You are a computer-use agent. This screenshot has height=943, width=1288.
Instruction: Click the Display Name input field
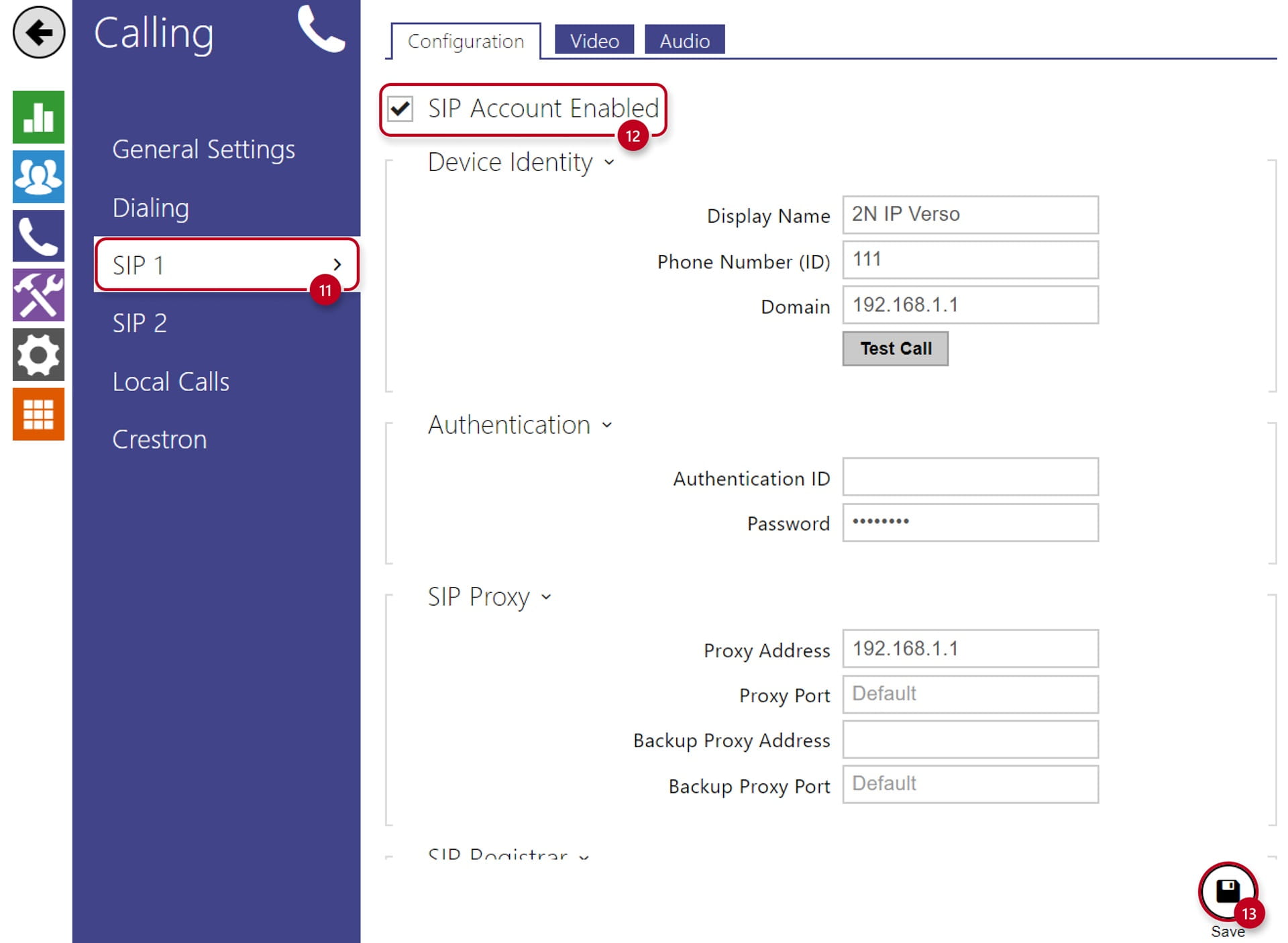click(x=970, y=215)
